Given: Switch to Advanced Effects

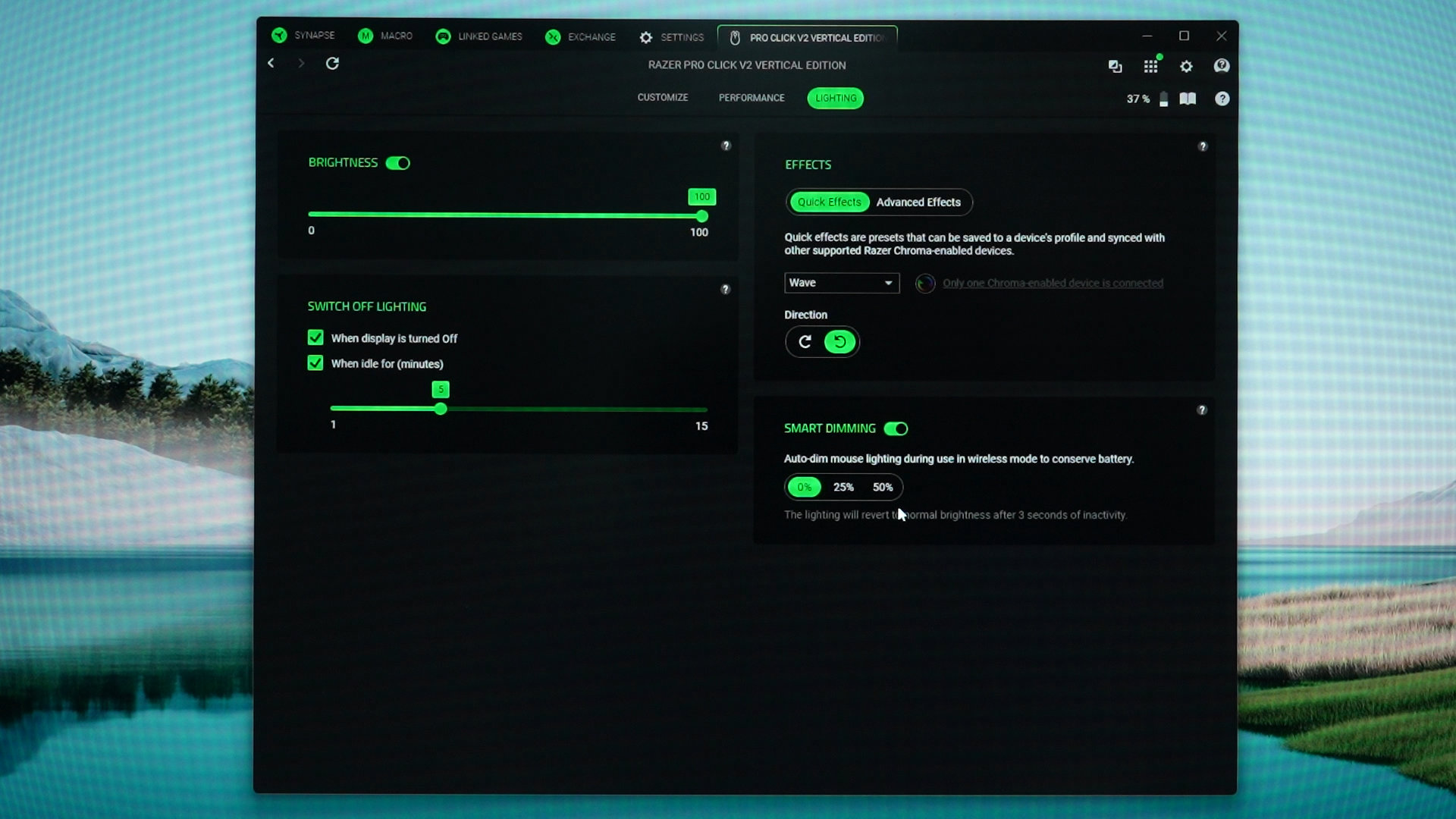Looking at the screenshot, I should [x=918, y=202].
